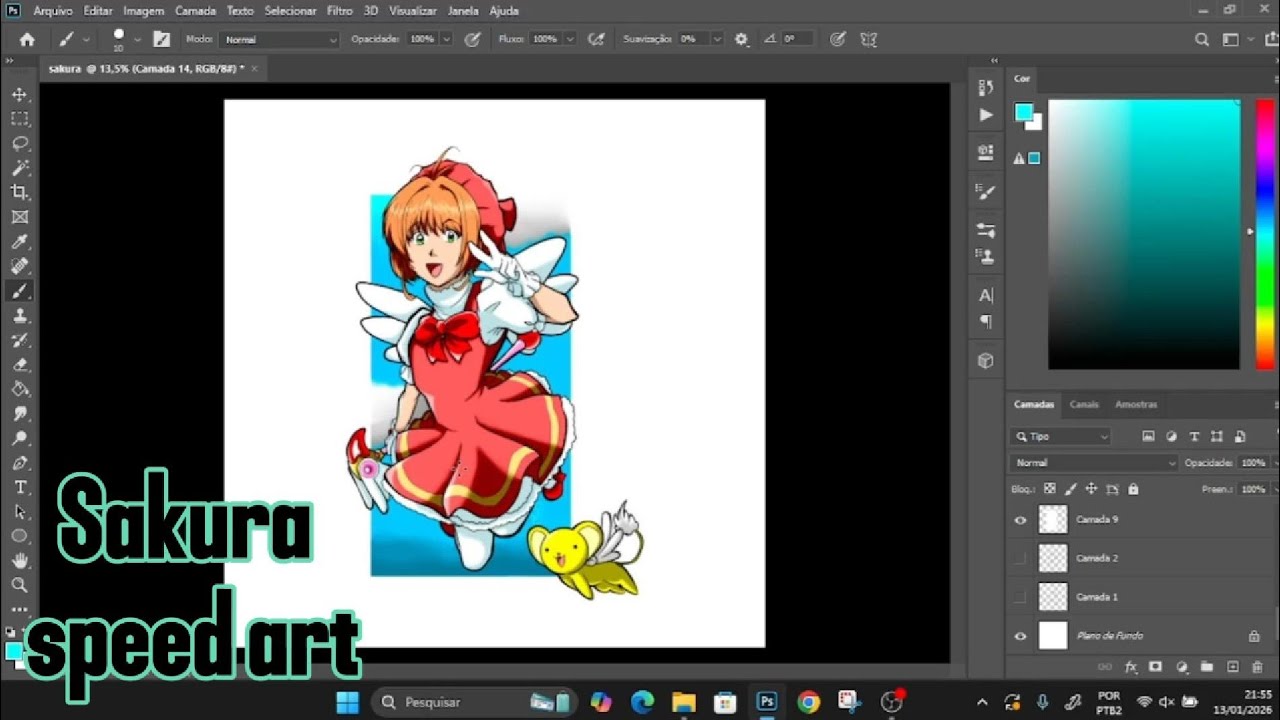Screen dimensions: 1280x720
Task: Create a new layer
Action: point(1232,667)
